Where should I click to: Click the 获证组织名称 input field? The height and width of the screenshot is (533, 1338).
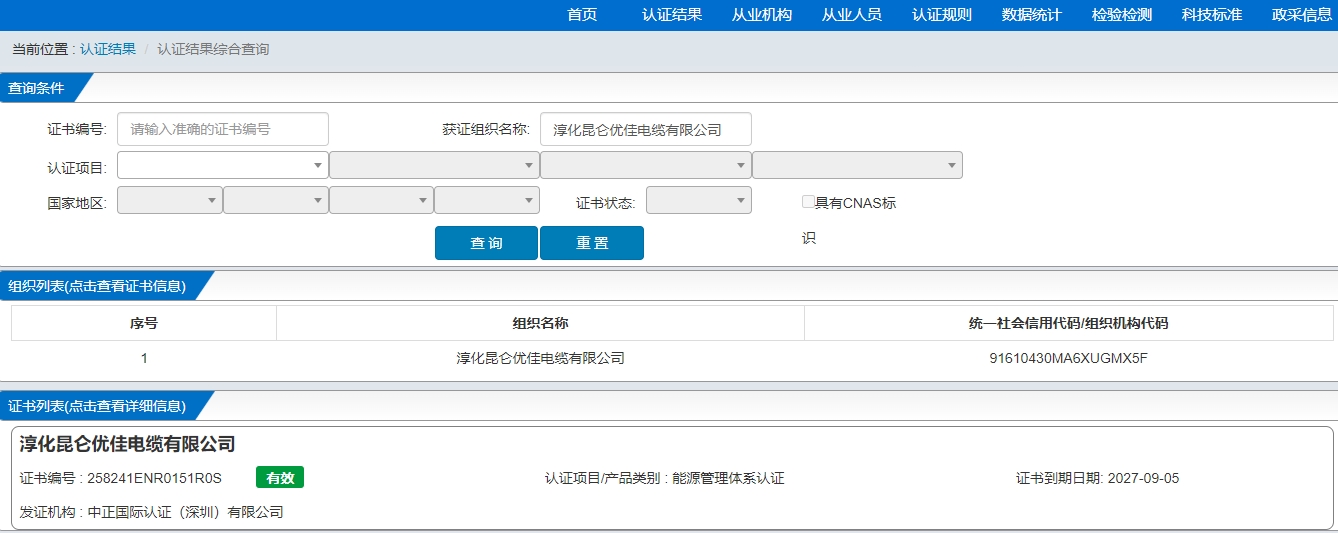click(646, 129)
